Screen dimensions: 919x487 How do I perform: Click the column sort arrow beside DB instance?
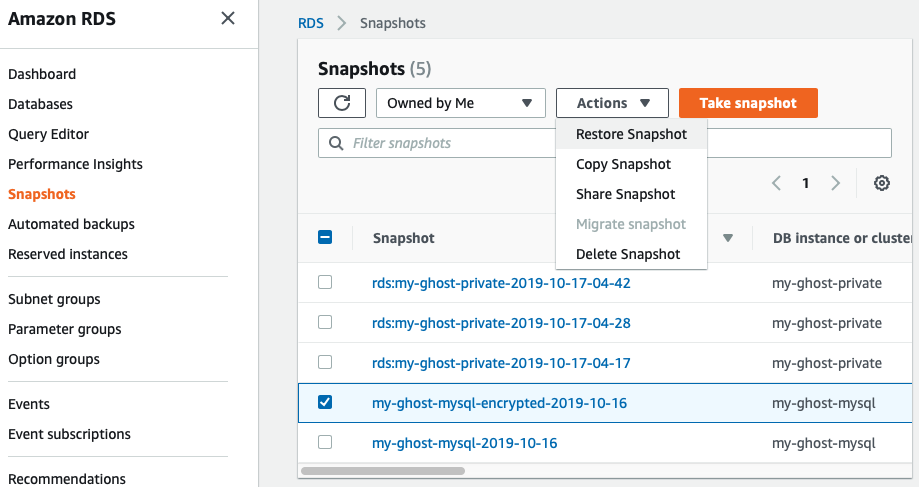pyautogui.click(x=728, y=238)
